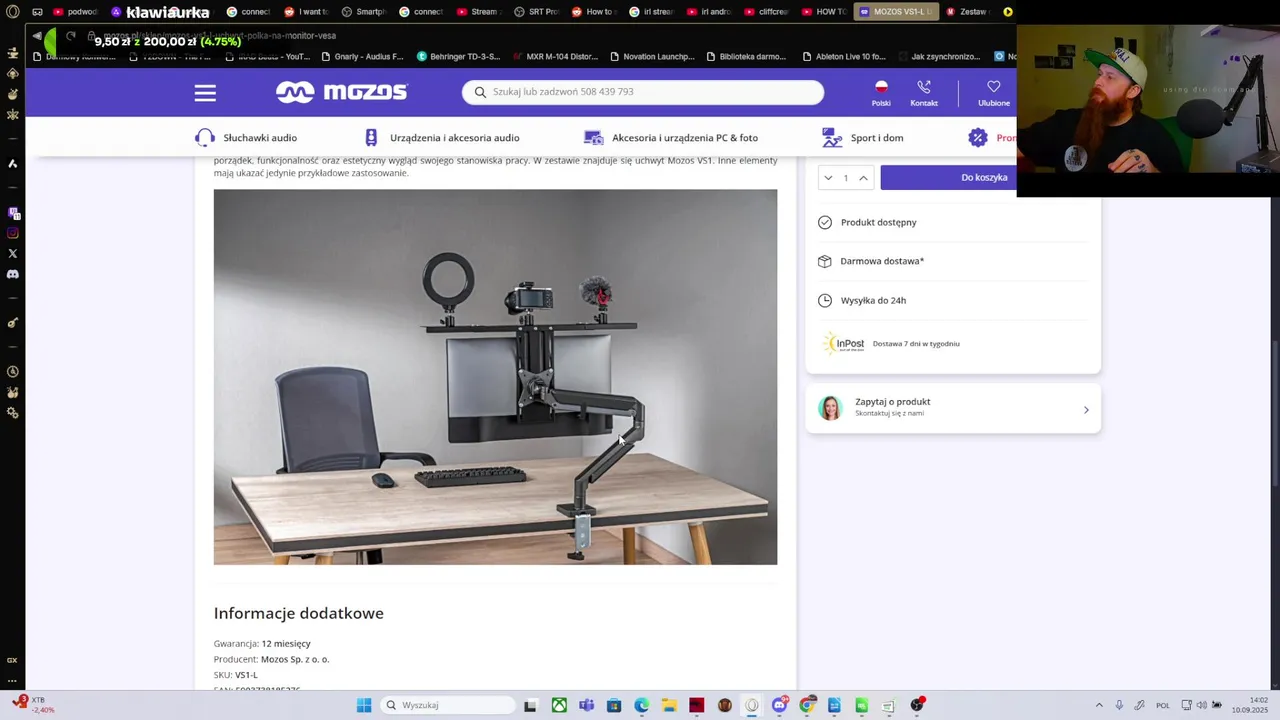Open sidebar settings gear icon
The width and height of the screenshot is (1280, 720).
click(12, 413)
